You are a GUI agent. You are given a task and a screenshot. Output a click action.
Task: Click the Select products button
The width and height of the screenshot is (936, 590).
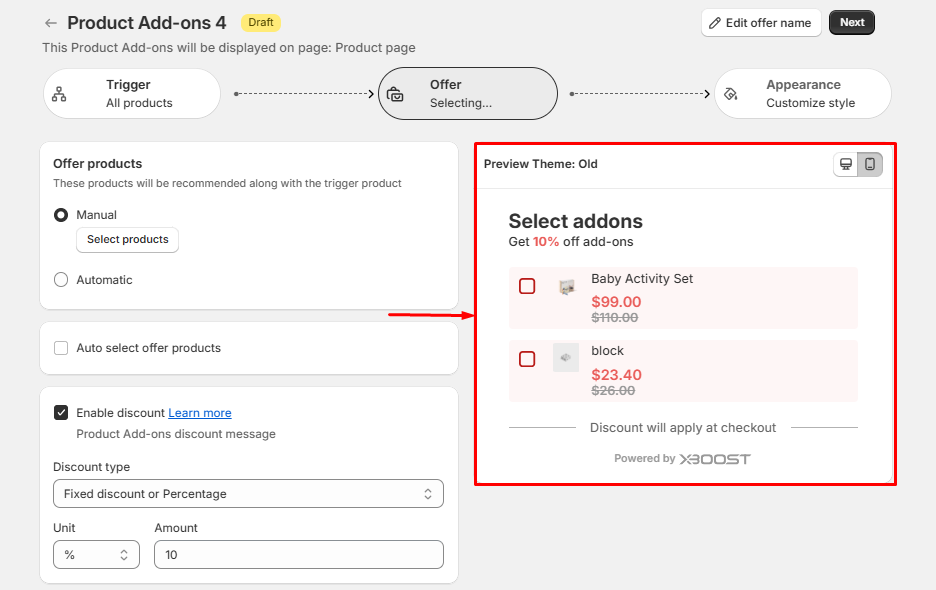tap(128, 240)
